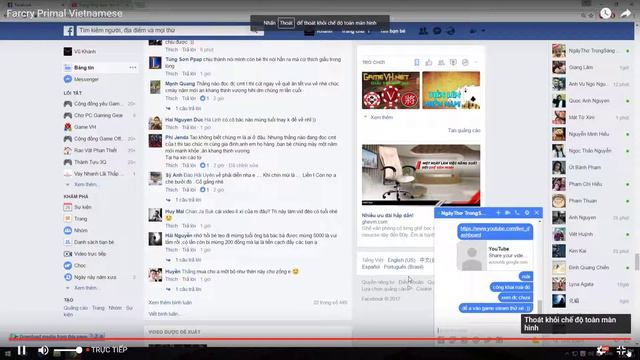The width and height of the screenshot is (640, 360).
Task: Click the round icon in Trò chơi panel
Action: (x=465, y=62)
